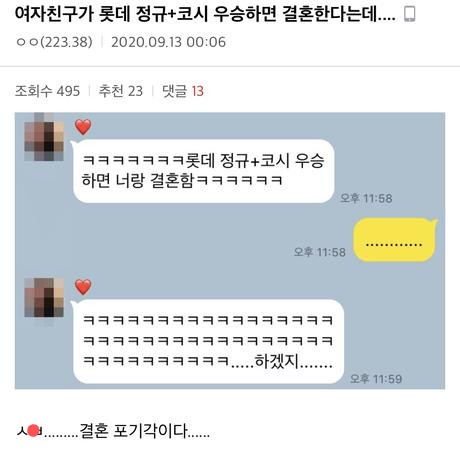The width and height of the screenshot is (460, 476).
Task: Open the post title 여자친구가 롯데 정규+코시 우승하면
Action: coord(205,14)
